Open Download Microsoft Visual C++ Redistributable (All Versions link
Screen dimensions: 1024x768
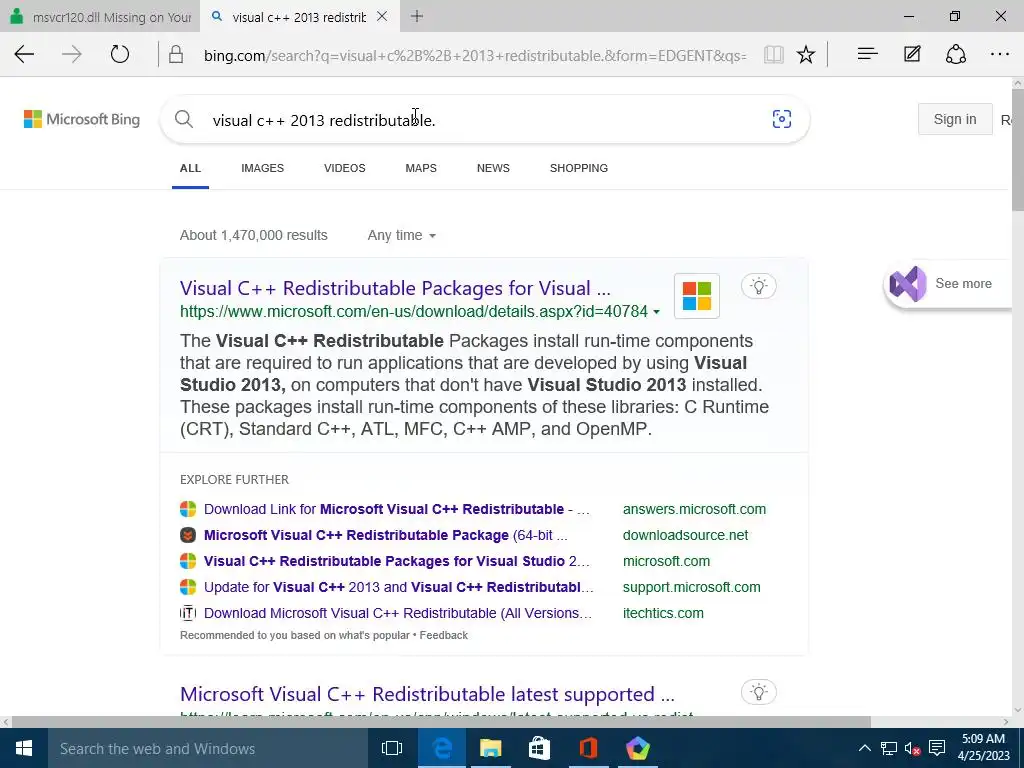[398, 614]
